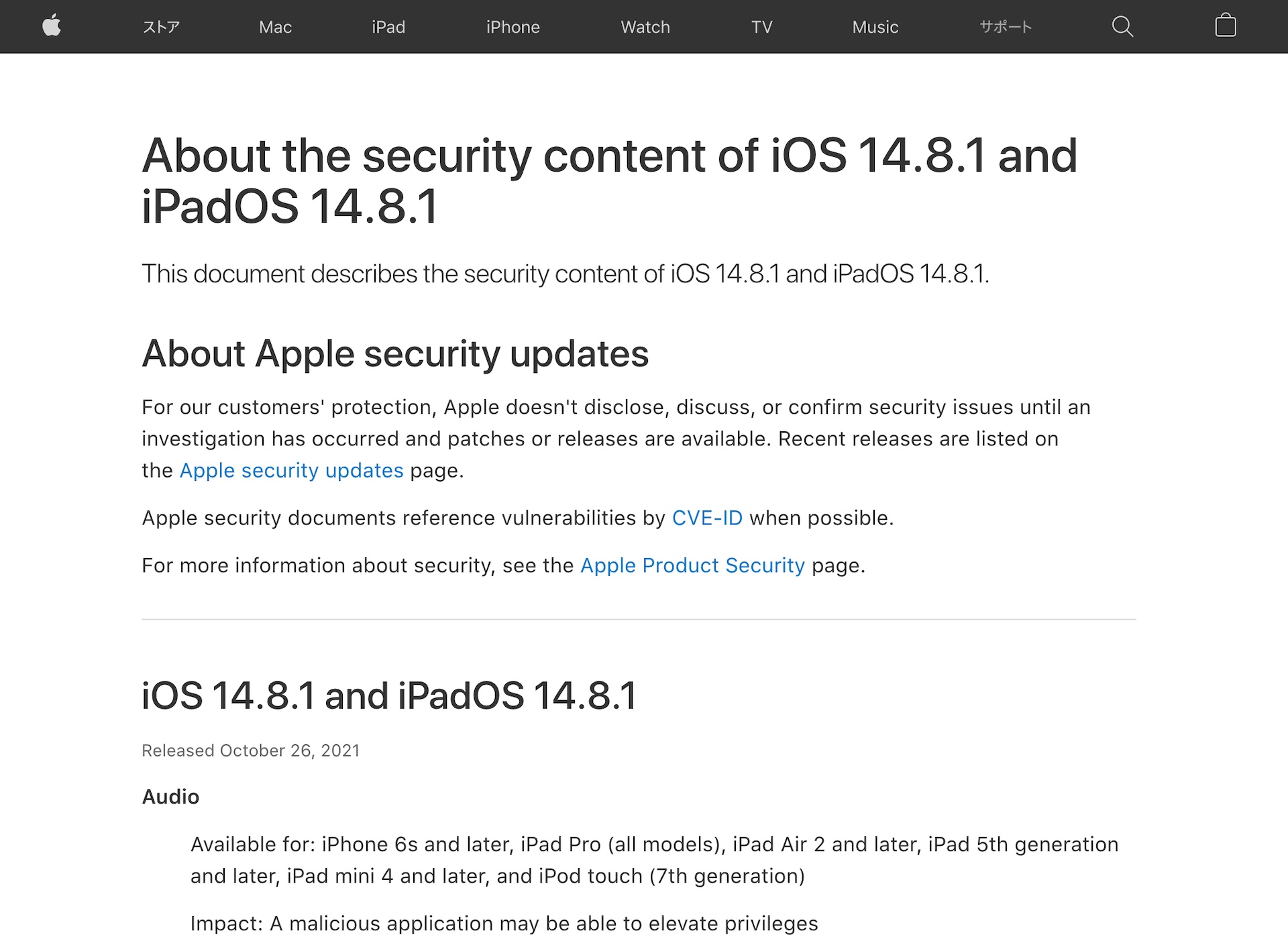1288x947 pixels.
Task: Click the Audio entry heading
Action: [x=170, y=797]
